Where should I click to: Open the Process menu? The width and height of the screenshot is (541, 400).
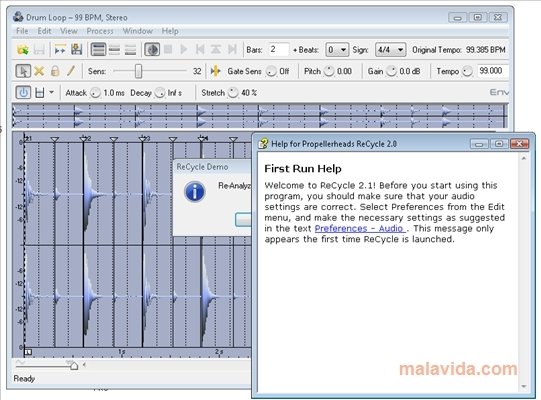[x=100, y=31]
